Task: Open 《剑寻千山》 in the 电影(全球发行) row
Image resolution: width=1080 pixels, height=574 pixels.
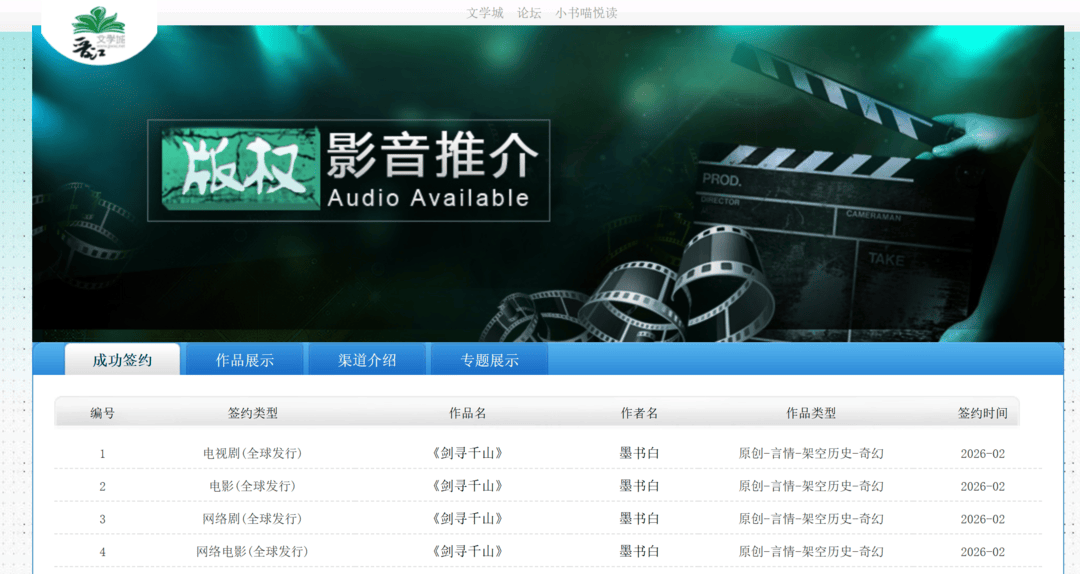Action: [x=468, y=486]
